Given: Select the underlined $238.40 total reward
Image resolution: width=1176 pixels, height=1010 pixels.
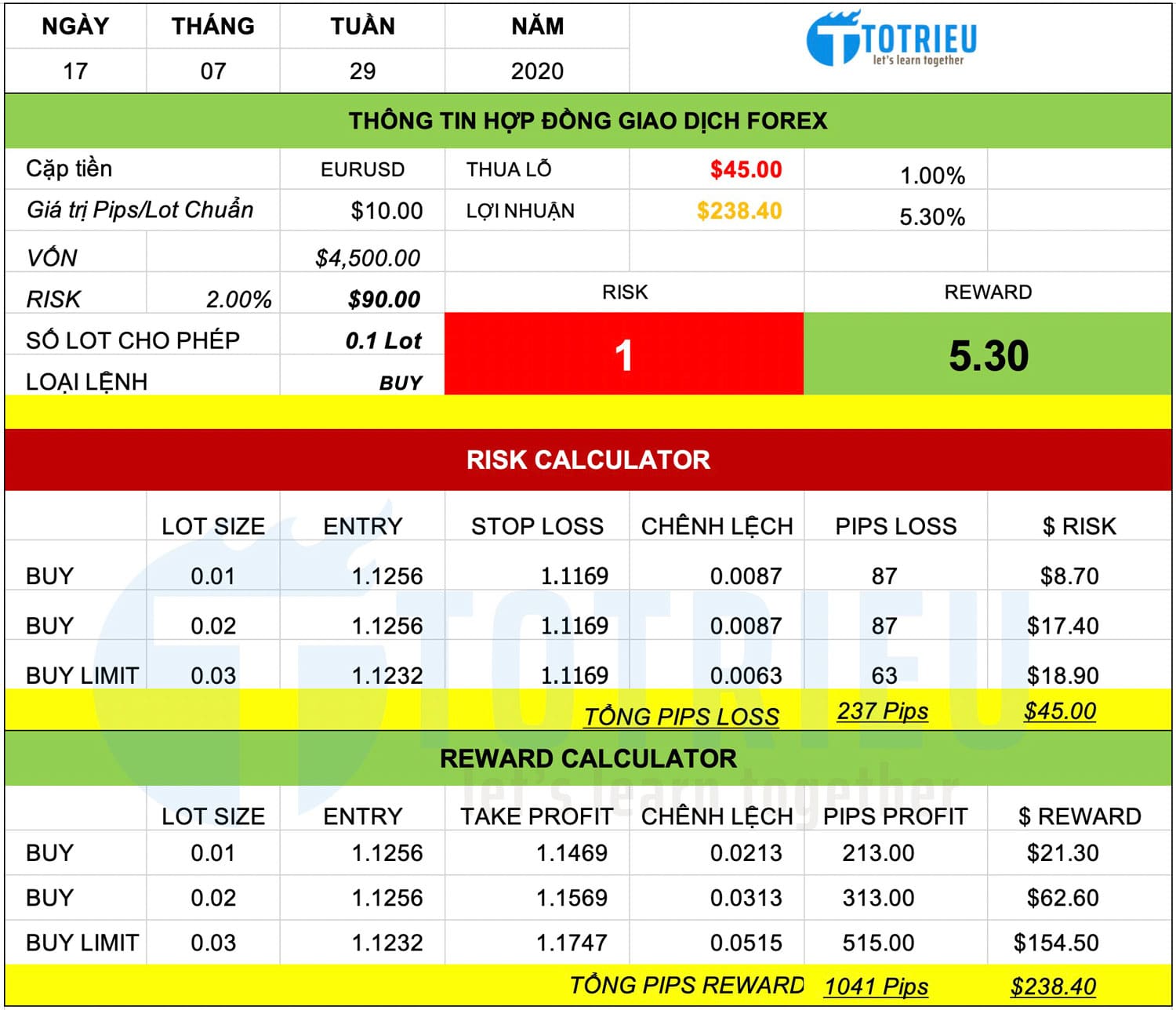Looking at the screenshot, I should [1053, 986].
